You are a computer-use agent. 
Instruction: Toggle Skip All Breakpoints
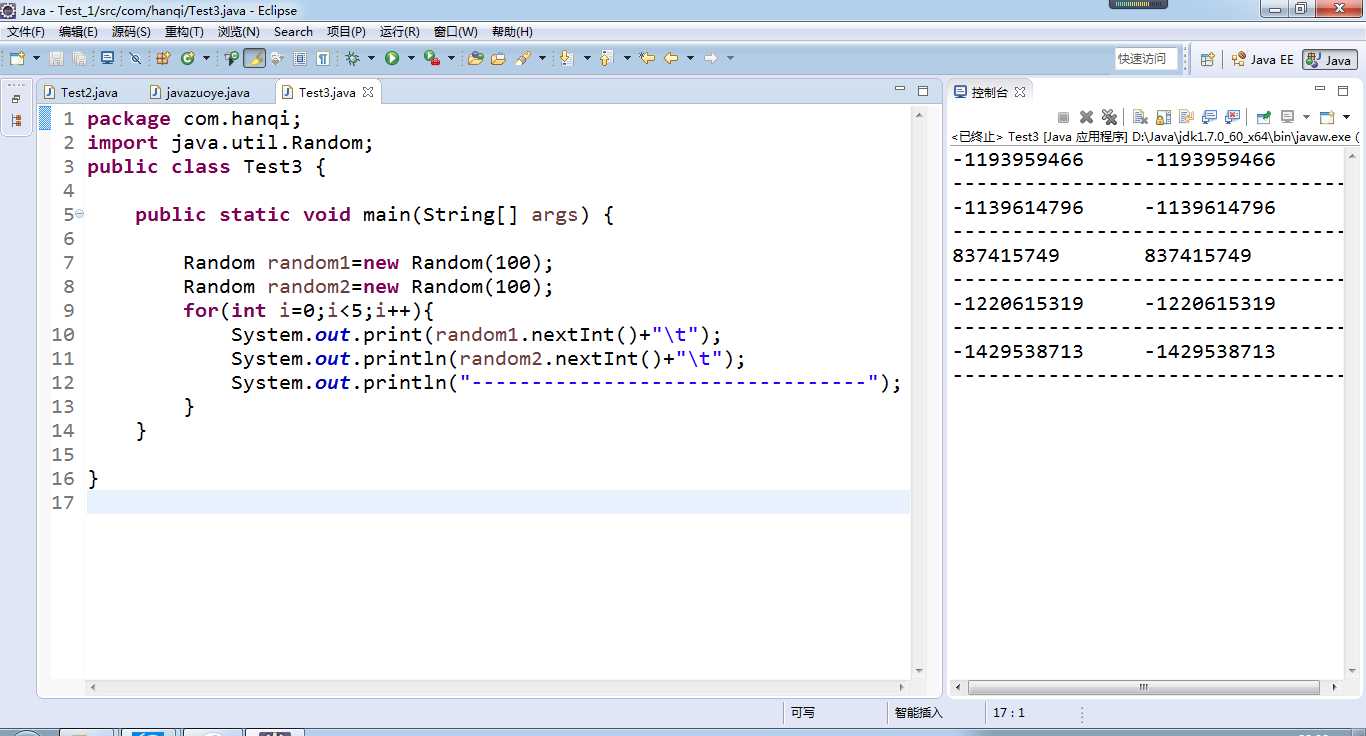135,59
